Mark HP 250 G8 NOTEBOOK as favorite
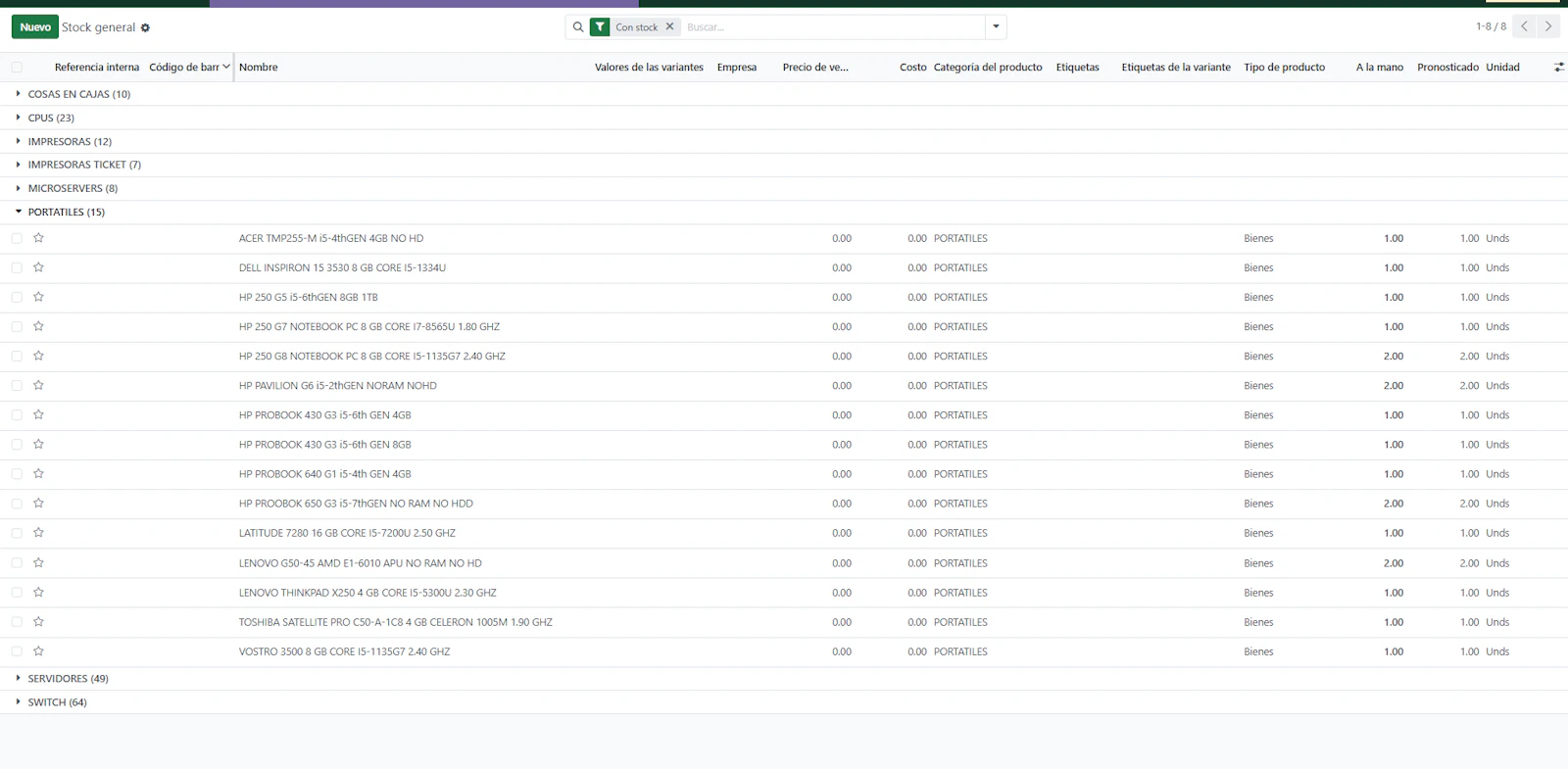1568x769 pixels. [39, 356]
